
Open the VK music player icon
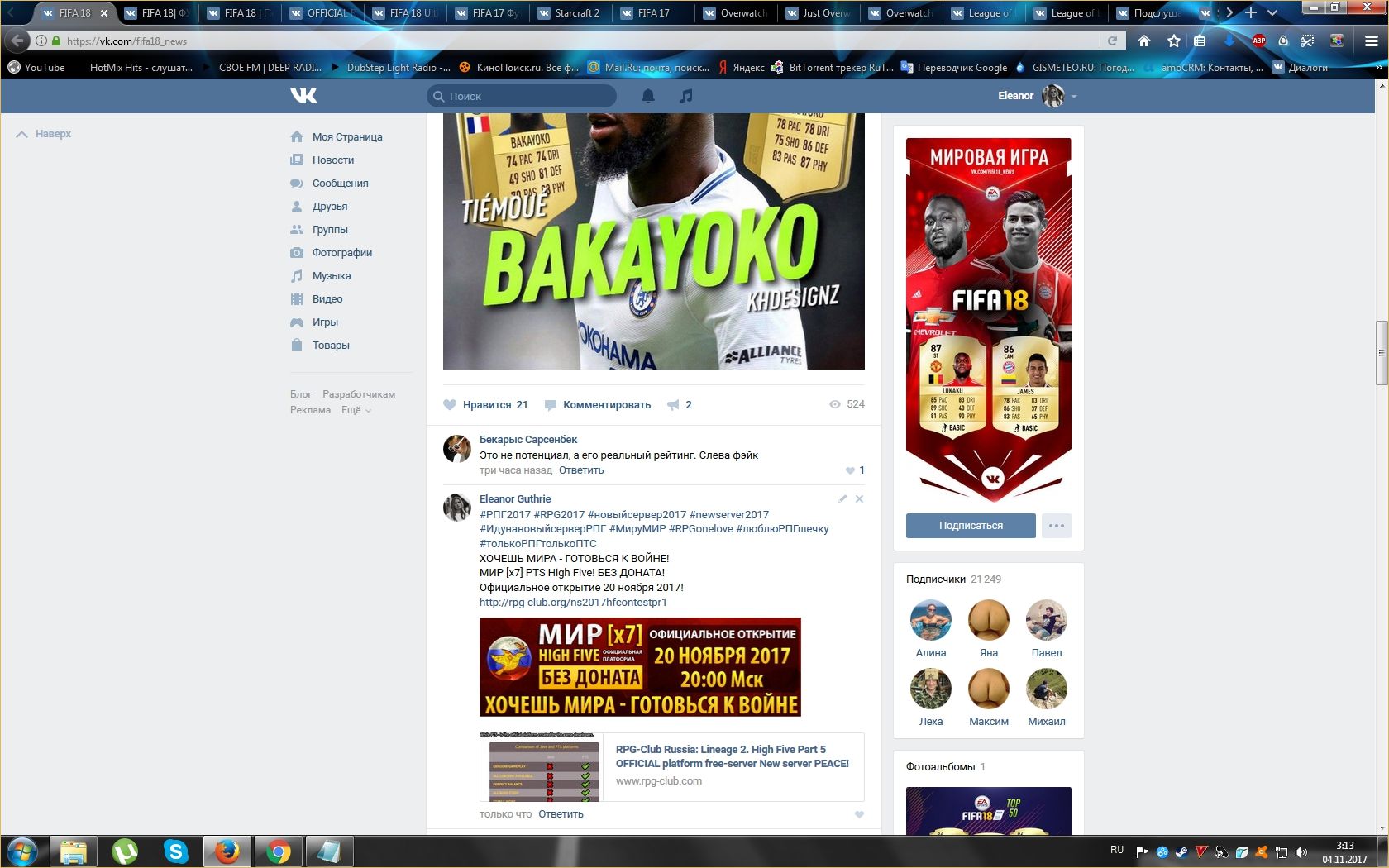(685, 96)
